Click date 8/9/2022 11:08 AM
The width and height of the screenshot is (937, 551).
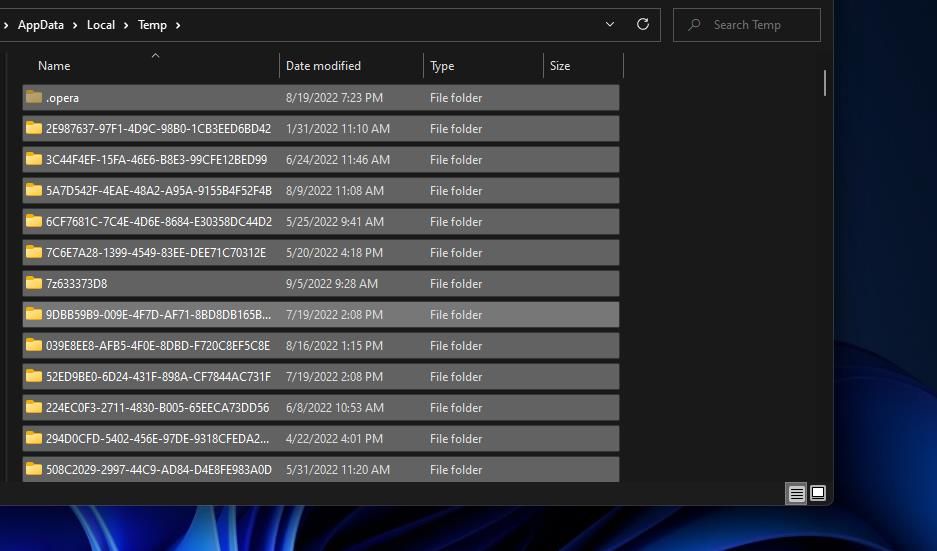(x=335, y=191)
